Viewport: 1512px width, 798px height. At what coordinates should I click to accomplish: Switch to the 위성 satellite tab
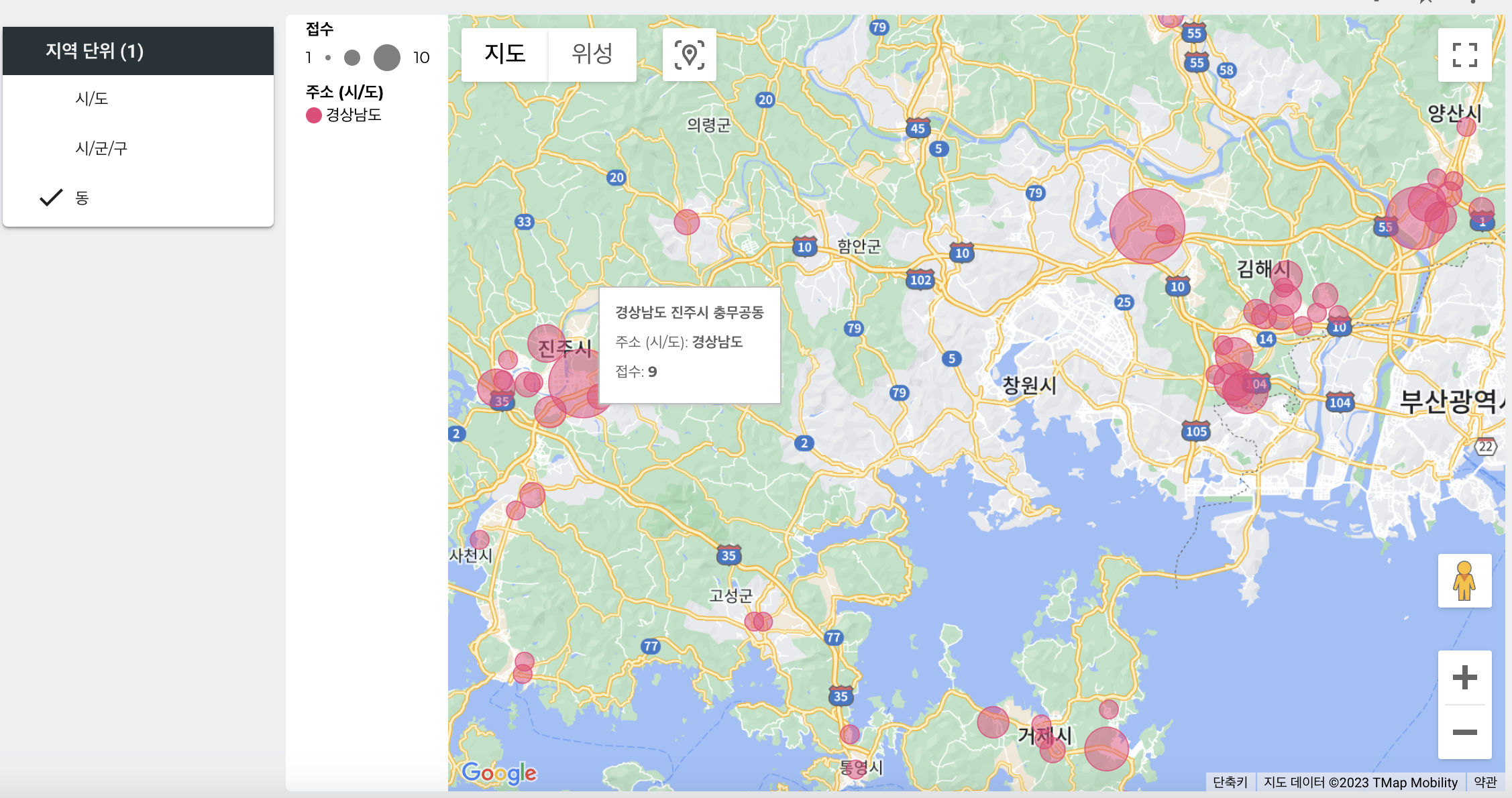coord(592,54)
